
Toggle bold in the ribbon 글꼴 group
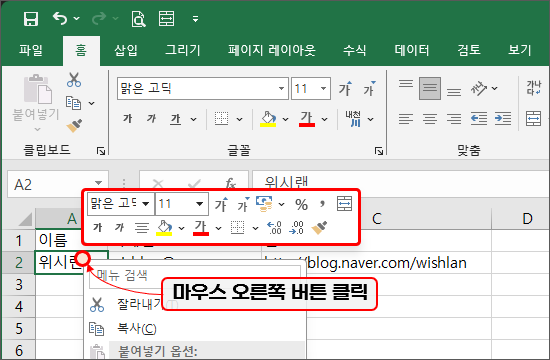(128, 119)
